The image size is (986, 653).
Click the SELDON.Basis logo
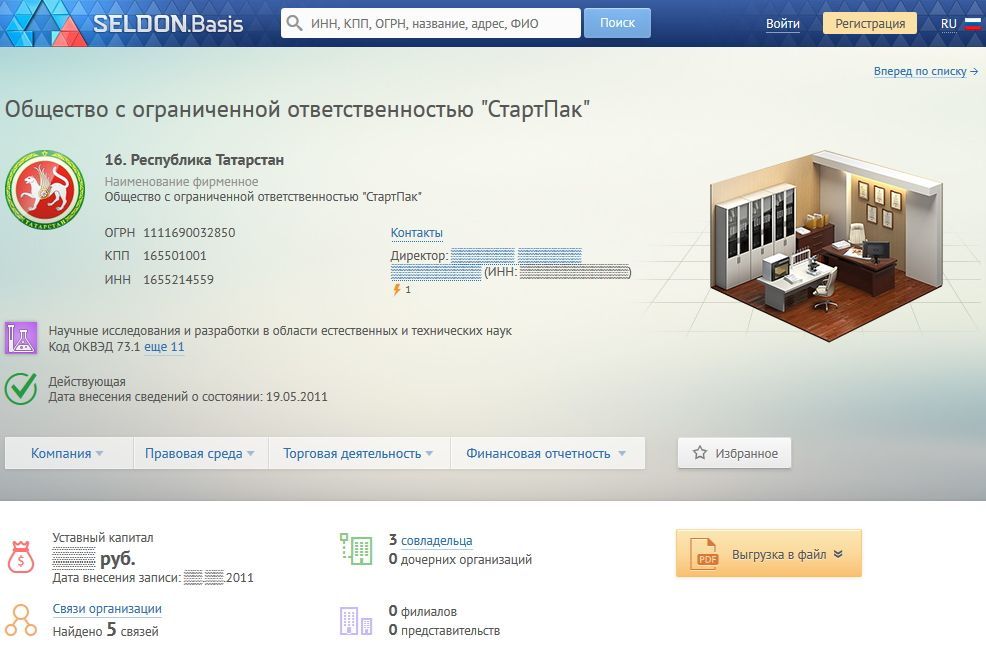click(167, 23)
